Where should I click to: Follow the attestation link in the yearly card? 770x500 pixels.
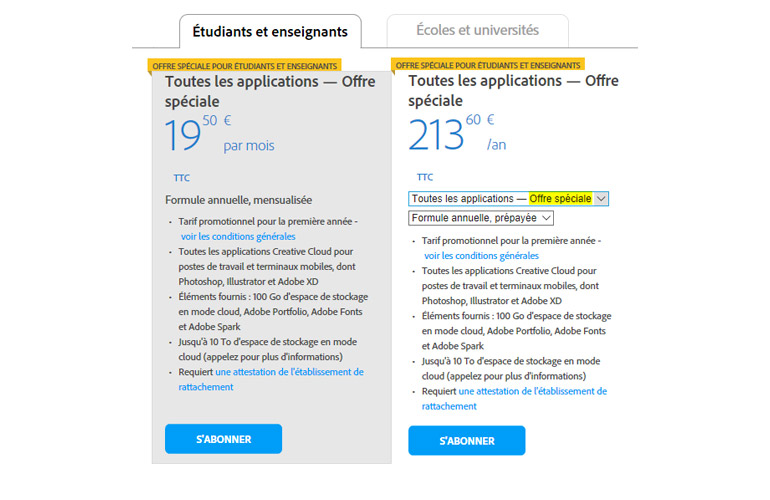click(532, 391)
